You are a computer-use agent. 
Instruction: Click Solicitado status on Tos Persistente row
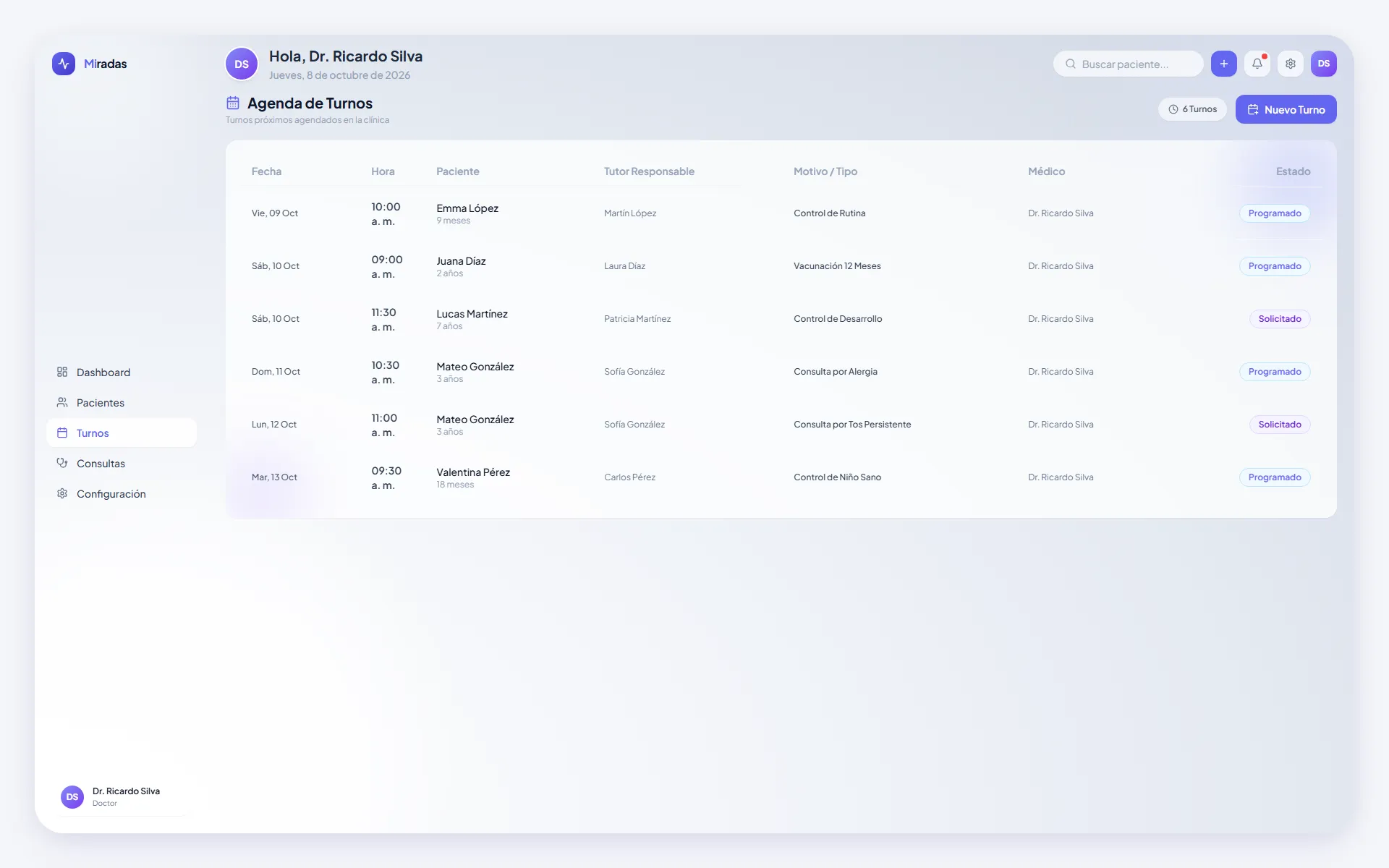click(1280, 425)
